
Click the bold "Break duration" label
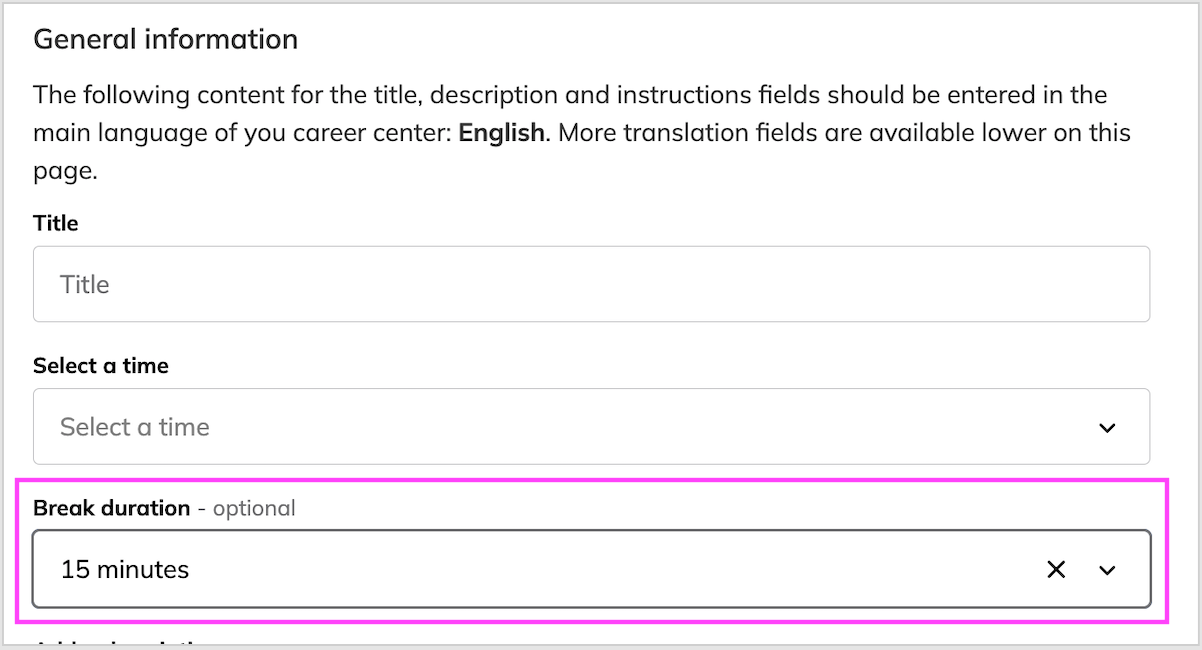coord(111,508)
